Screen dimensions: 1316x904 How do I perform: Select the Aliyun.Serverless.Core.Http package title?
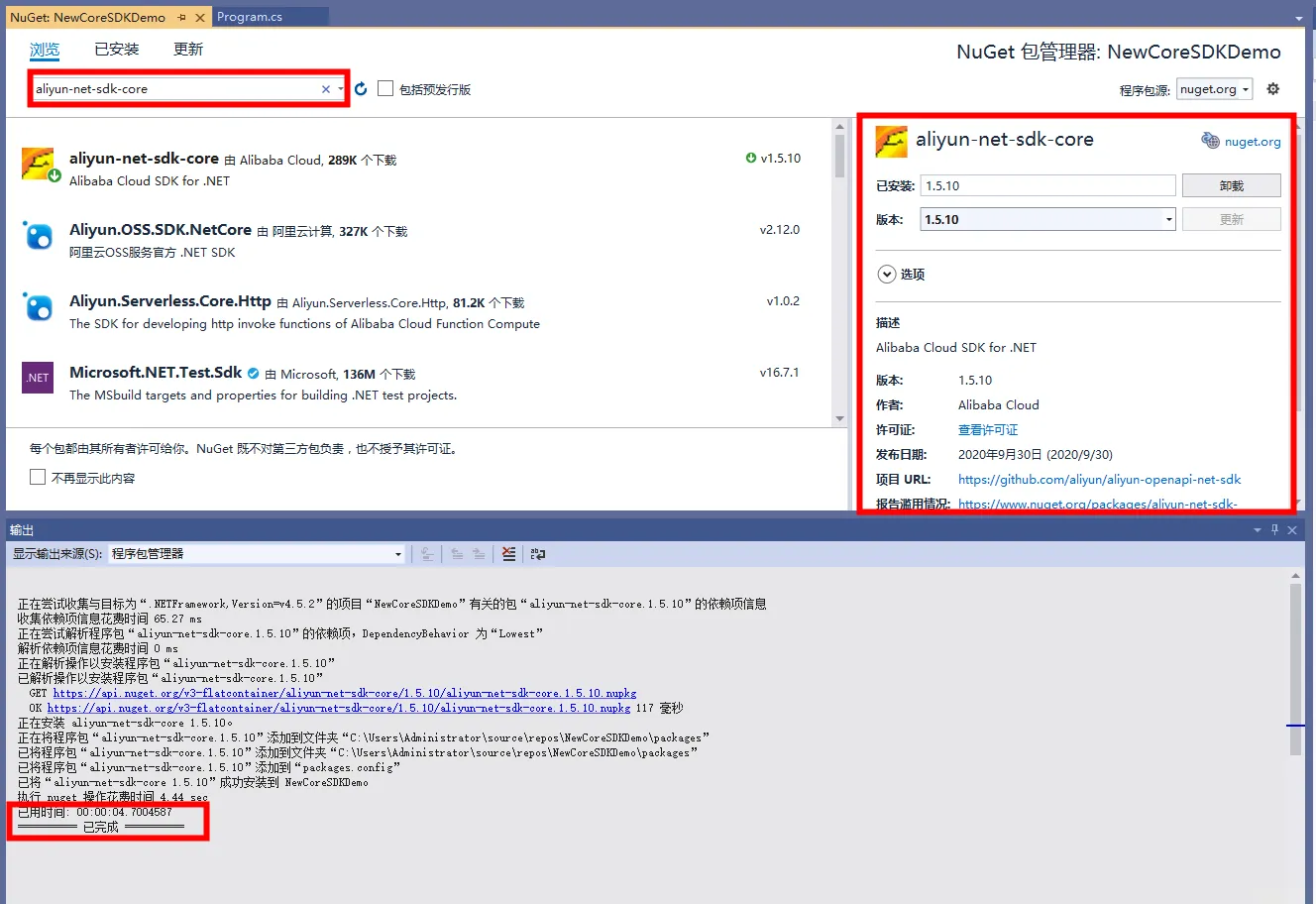click(170, 301)
